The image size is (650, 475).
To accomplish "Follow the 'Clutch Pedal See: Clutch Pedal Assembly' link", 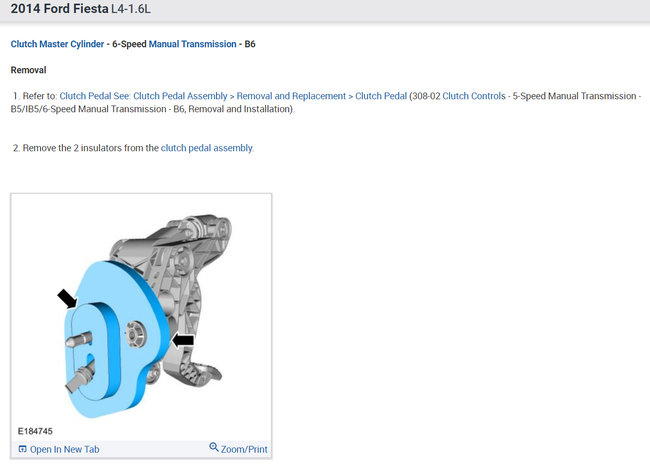I will [x=143, y=96].
